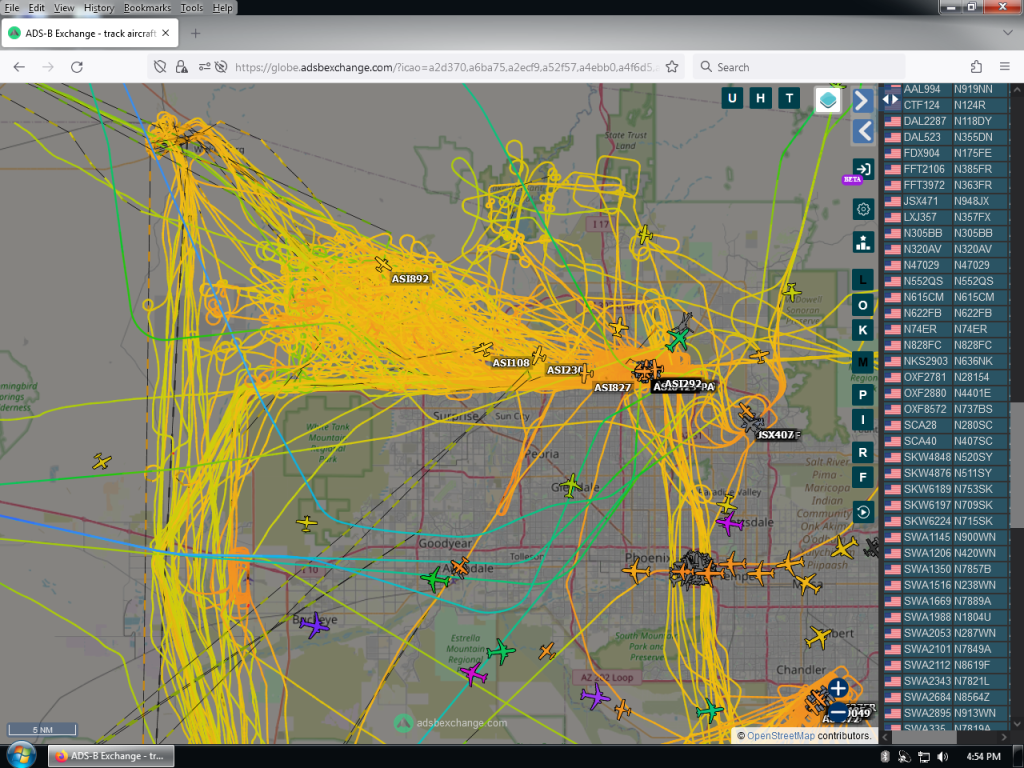Toggle the P button on map
The width and height of the screenshot is (1024, 768).
[863, 394]
